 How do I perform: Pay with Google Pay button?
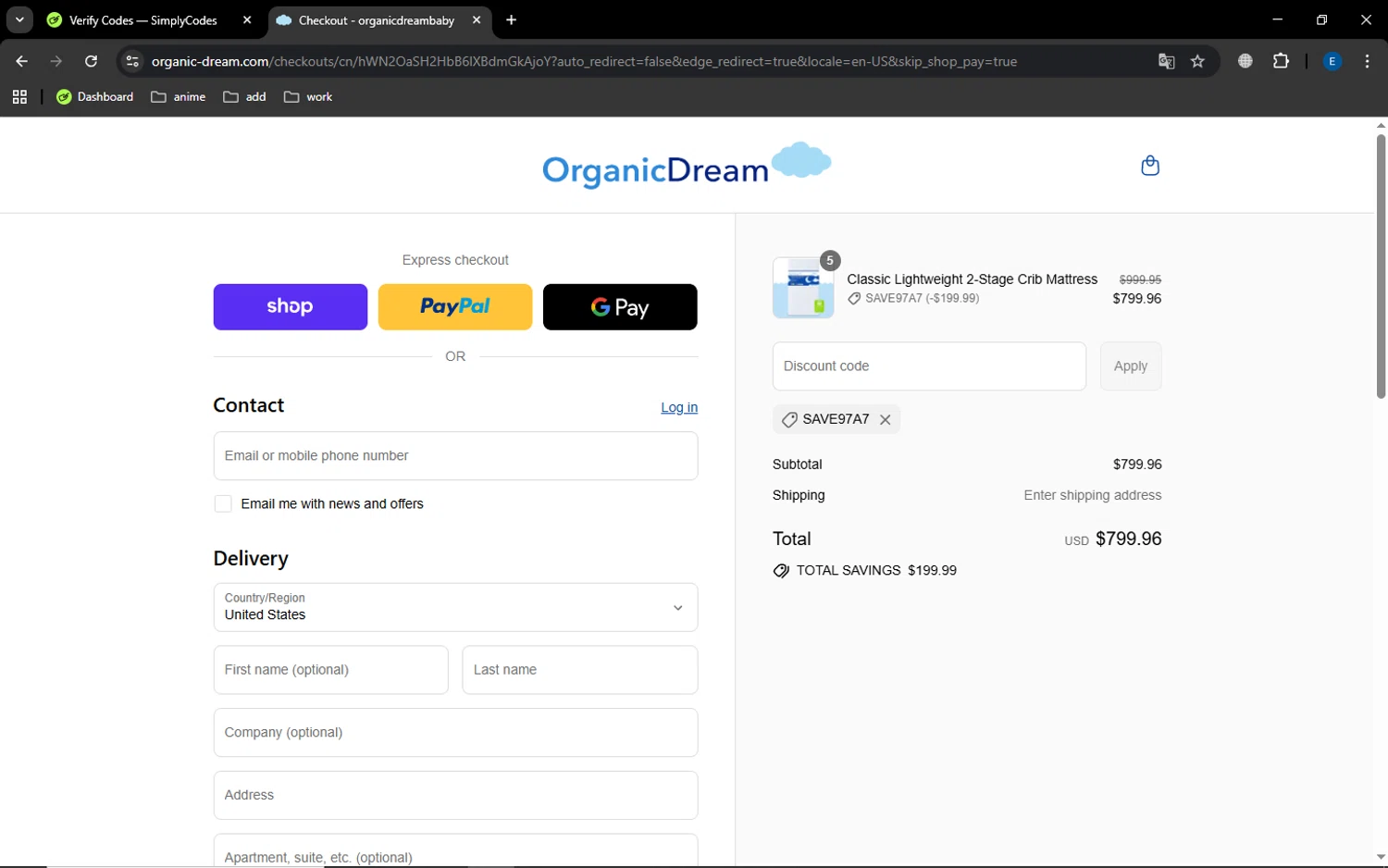click(620, 306)
